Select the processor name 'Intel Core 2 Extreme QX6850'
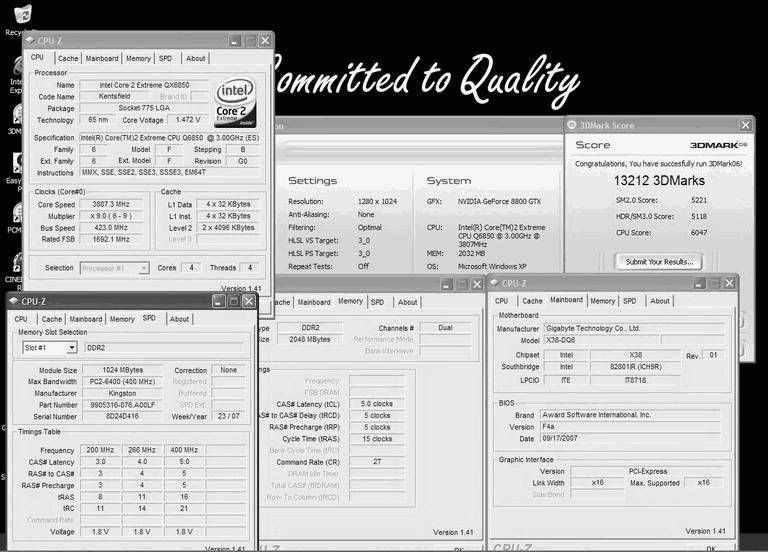The image size is (768, 552). coord(144,85)
